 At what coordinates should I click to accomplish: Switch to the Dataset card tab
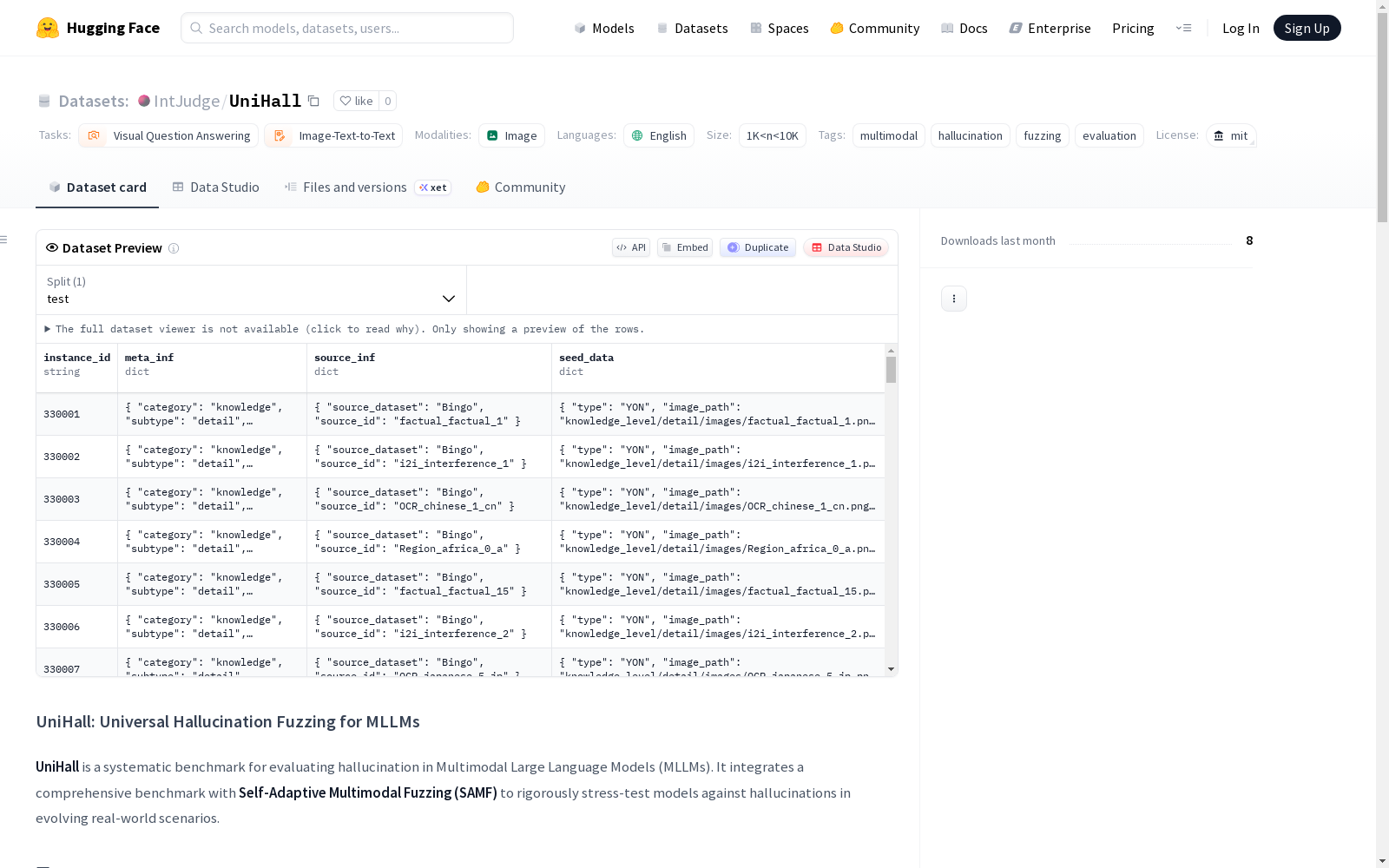point(97,187)
